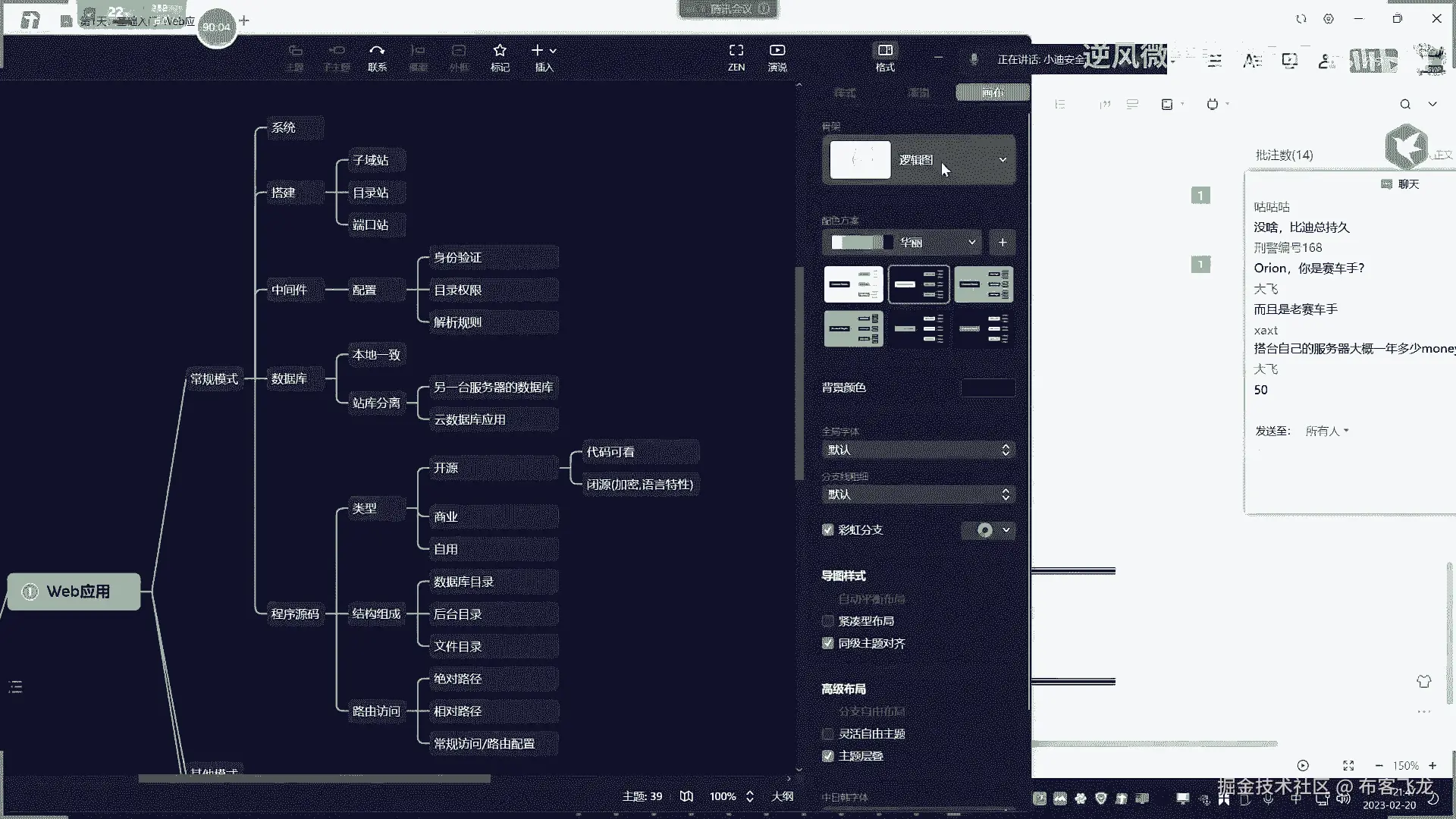Open the map overview book icon
This screenshot has height=819, width=1456.
click(x=686, y=796)
